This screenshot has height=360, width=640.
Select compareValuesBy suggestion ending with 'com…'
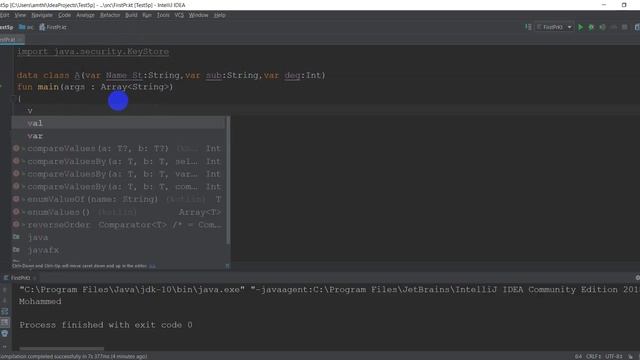click(118, 187)
